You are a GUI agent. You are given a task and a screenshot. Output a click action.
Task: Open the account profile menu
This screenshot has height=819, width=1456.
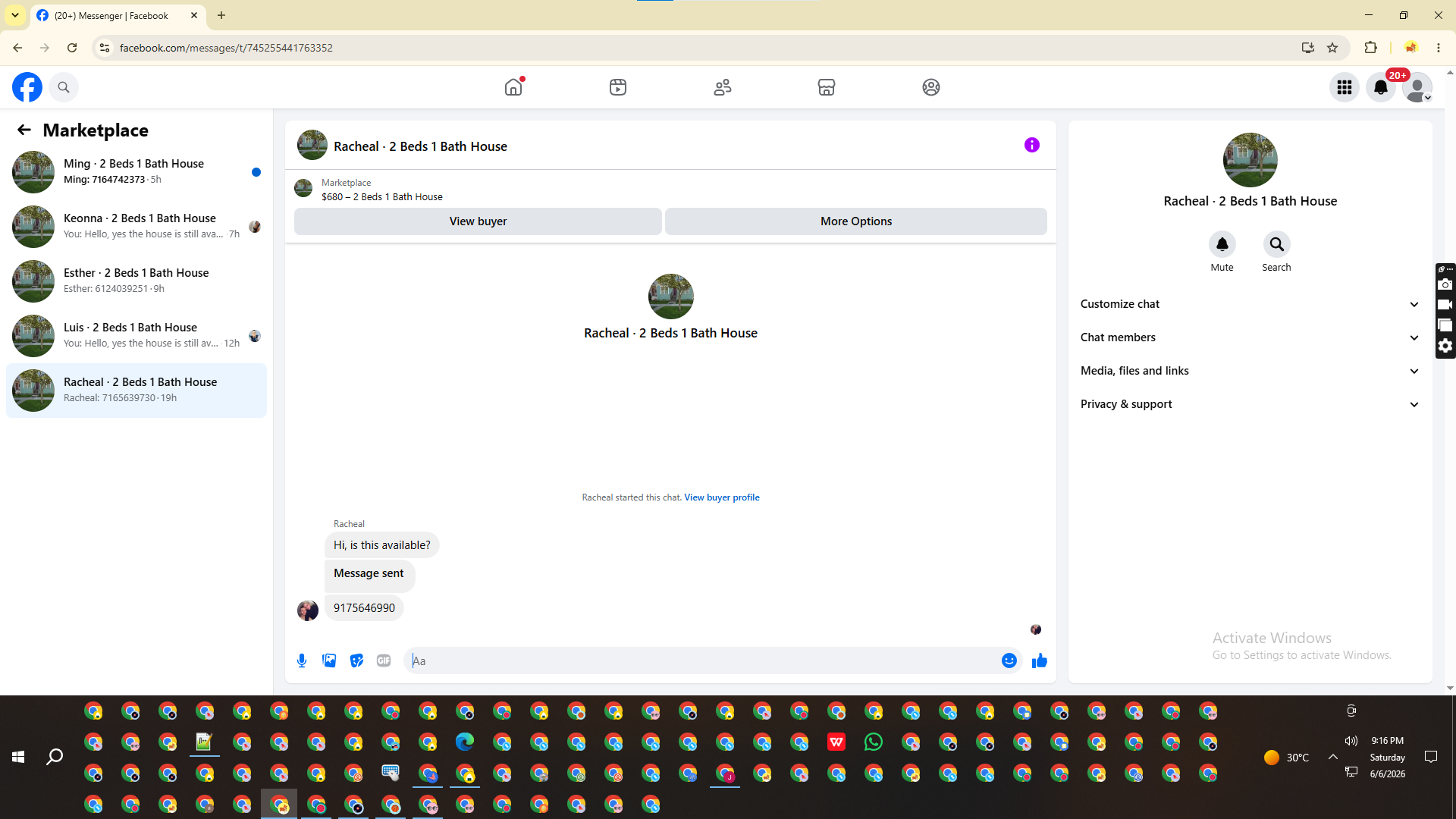click(1417, 87)
